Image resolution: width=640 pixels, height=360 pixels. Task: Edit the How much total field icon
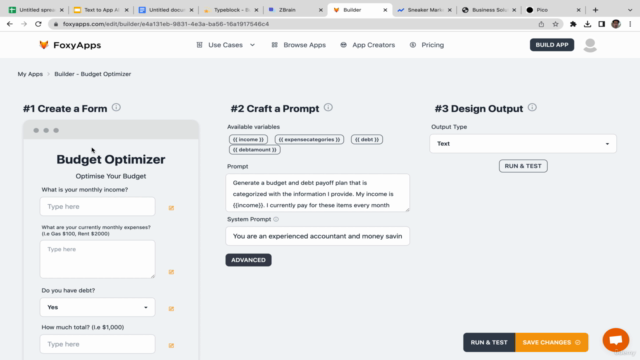171,345
